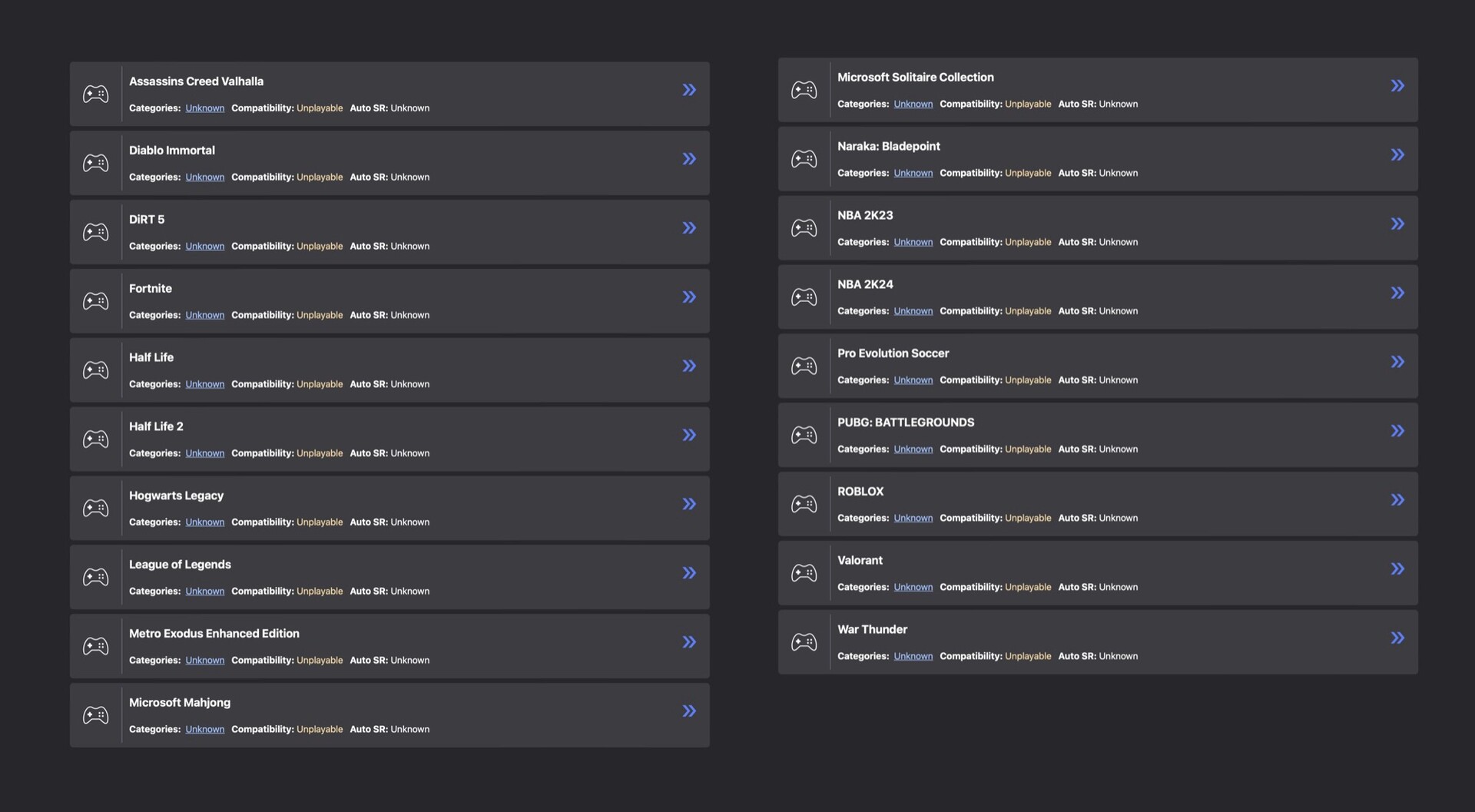
Task: Click the Unknown category link under Half Life
Action: click(204, 384)
